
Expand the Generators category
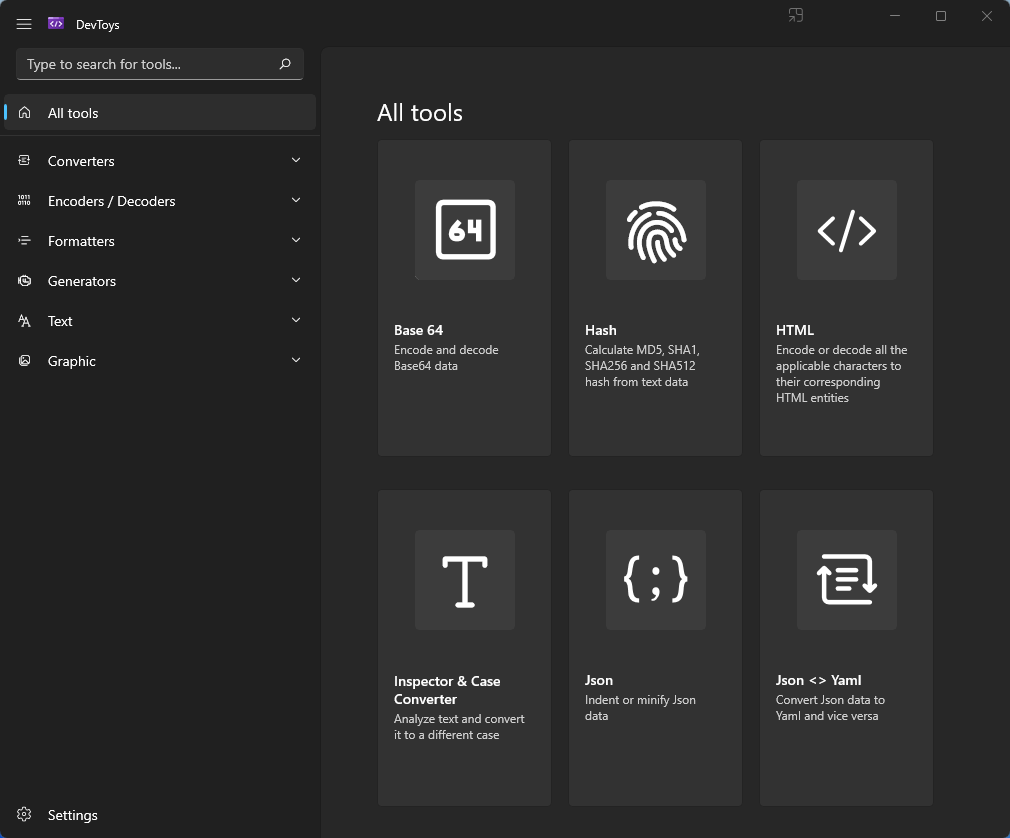(295, 280)
